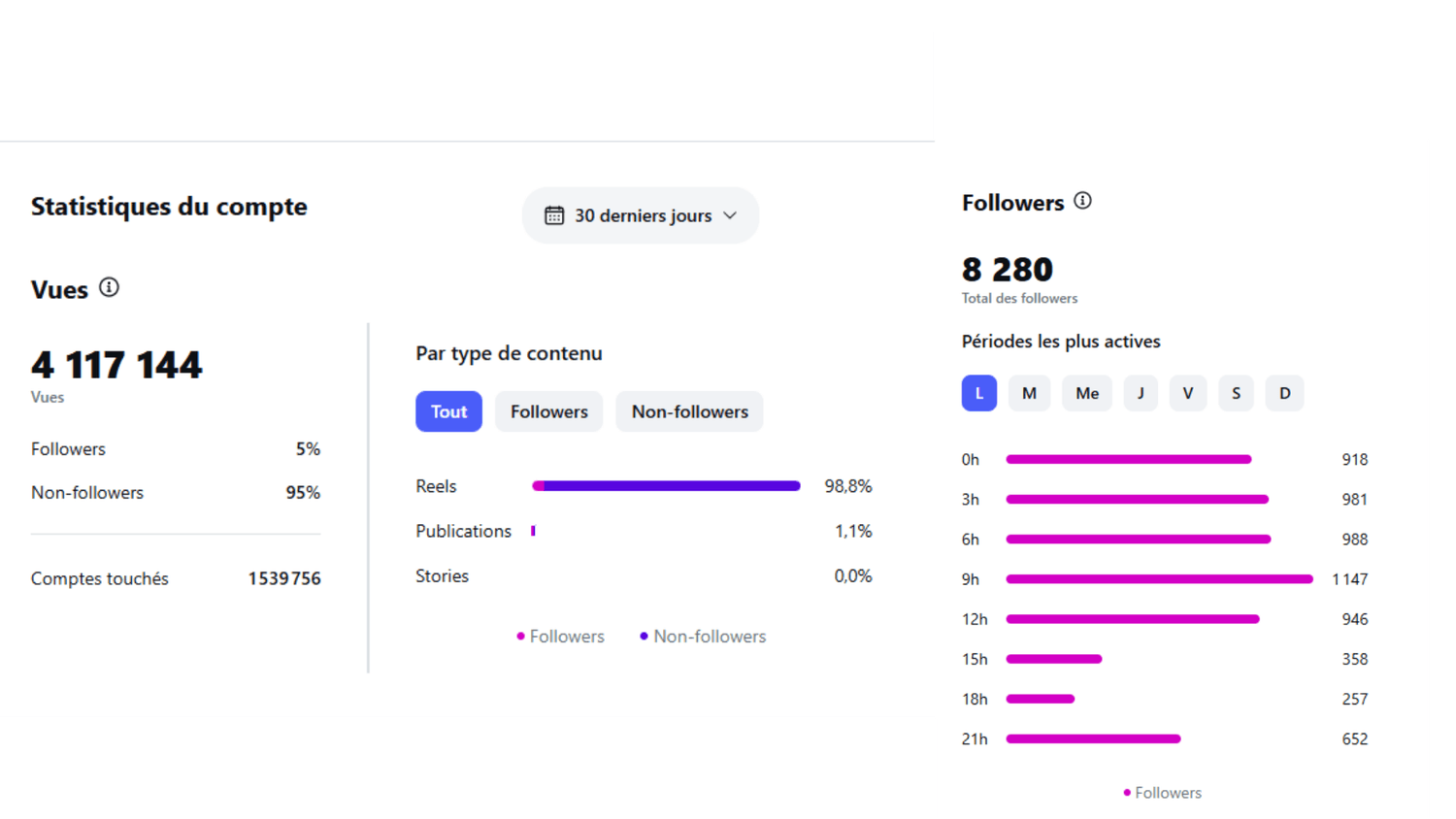Select day S in active periods

[x=1236, y=393]
